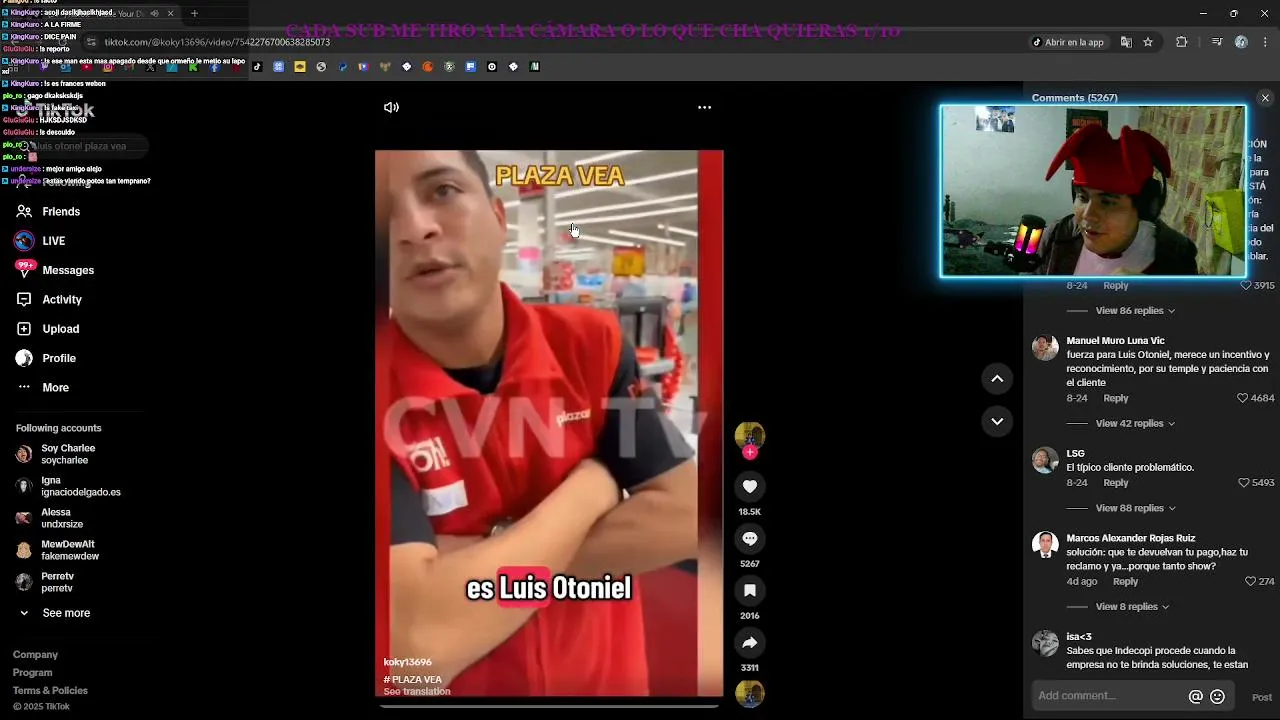Expand Program footer section
Viewport: 1280px width, 720px height.
(32, 673)
